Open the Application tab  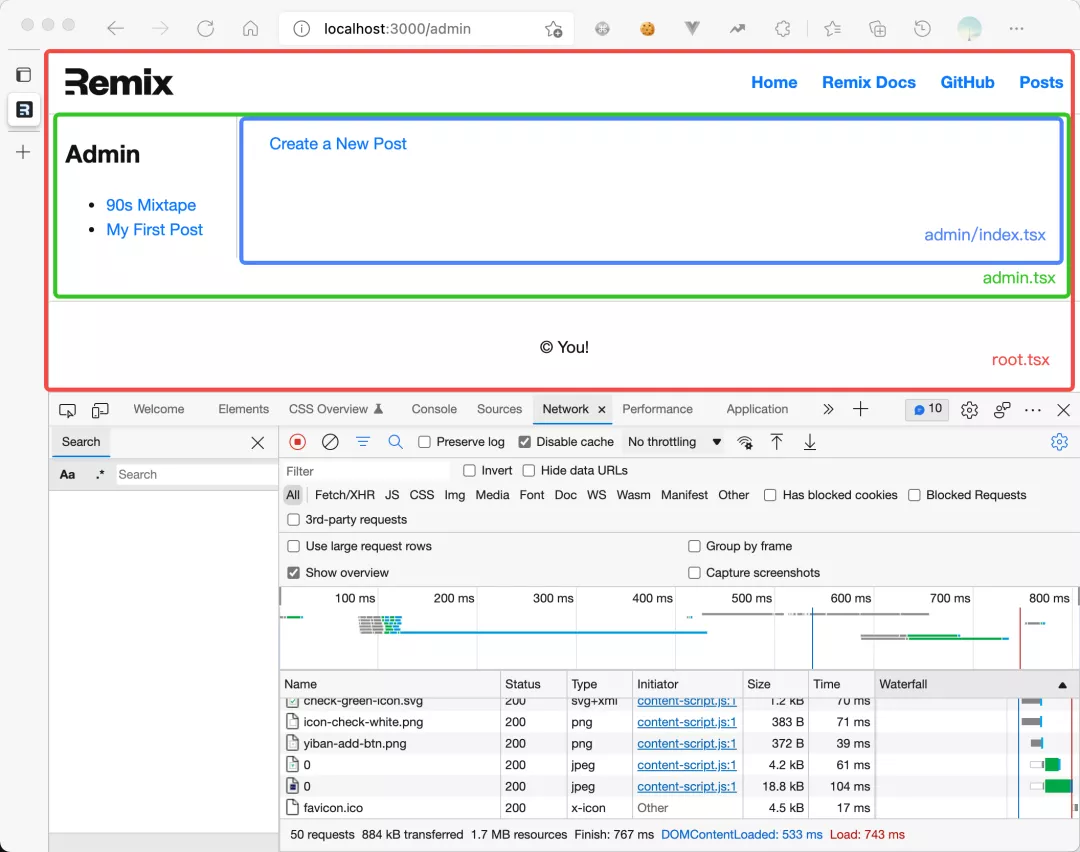coord(757,409)
